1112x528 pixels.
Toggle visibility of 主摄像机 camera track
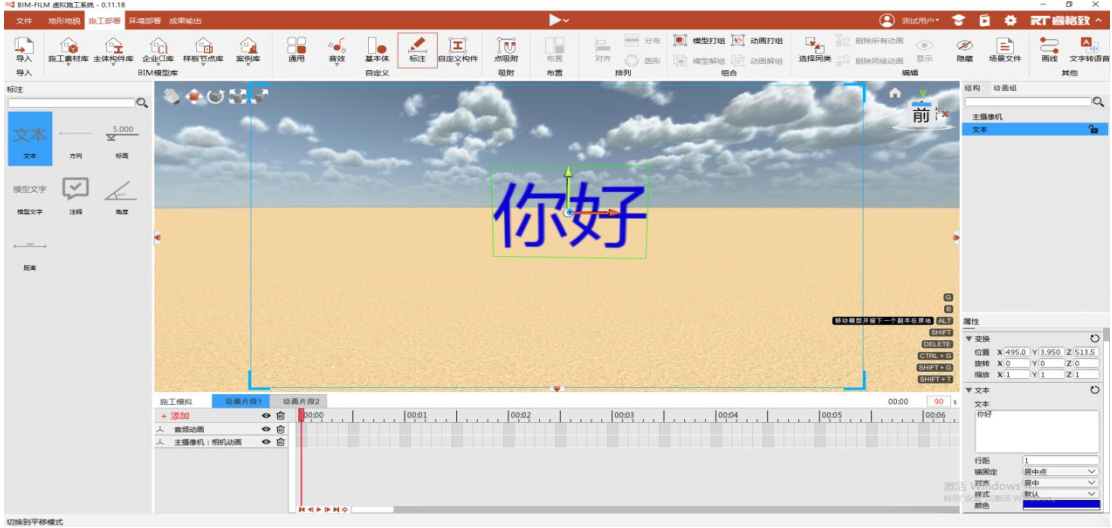(266, 442)
